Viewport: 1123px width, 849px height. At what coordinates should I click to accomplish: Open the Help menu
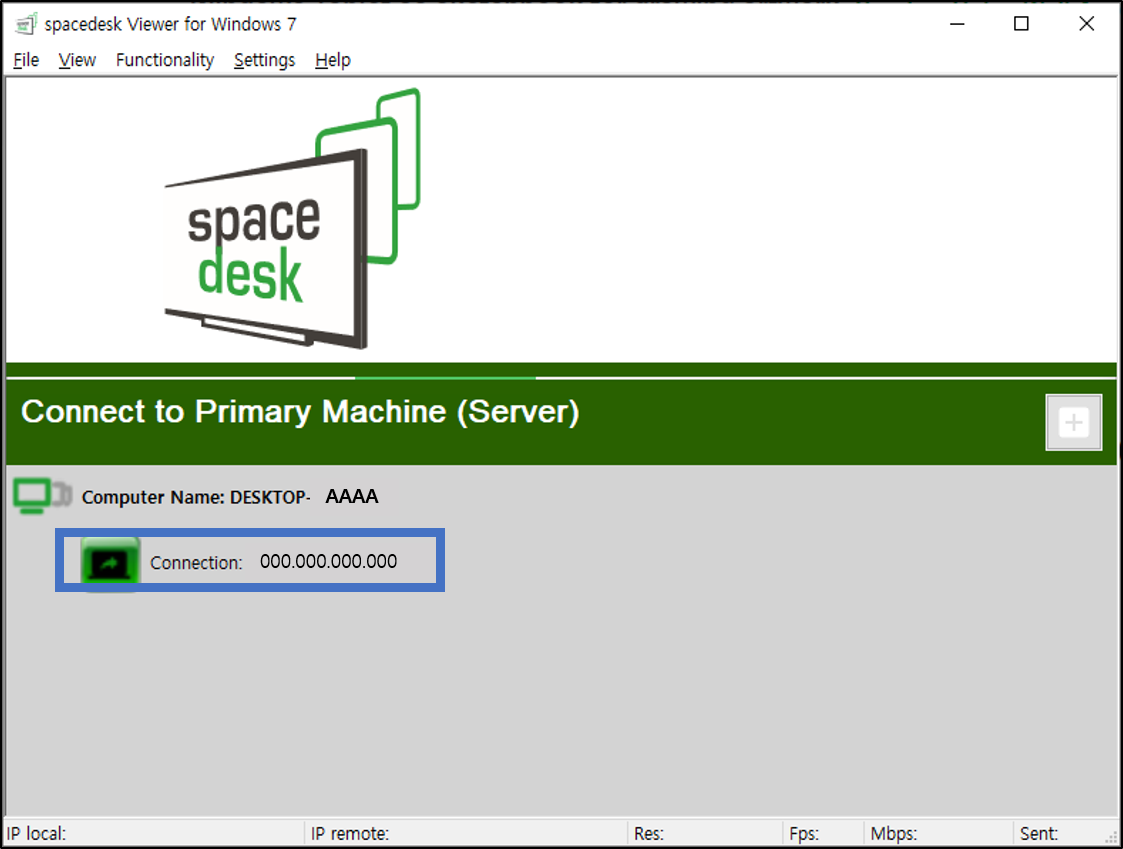pos(333,60)
